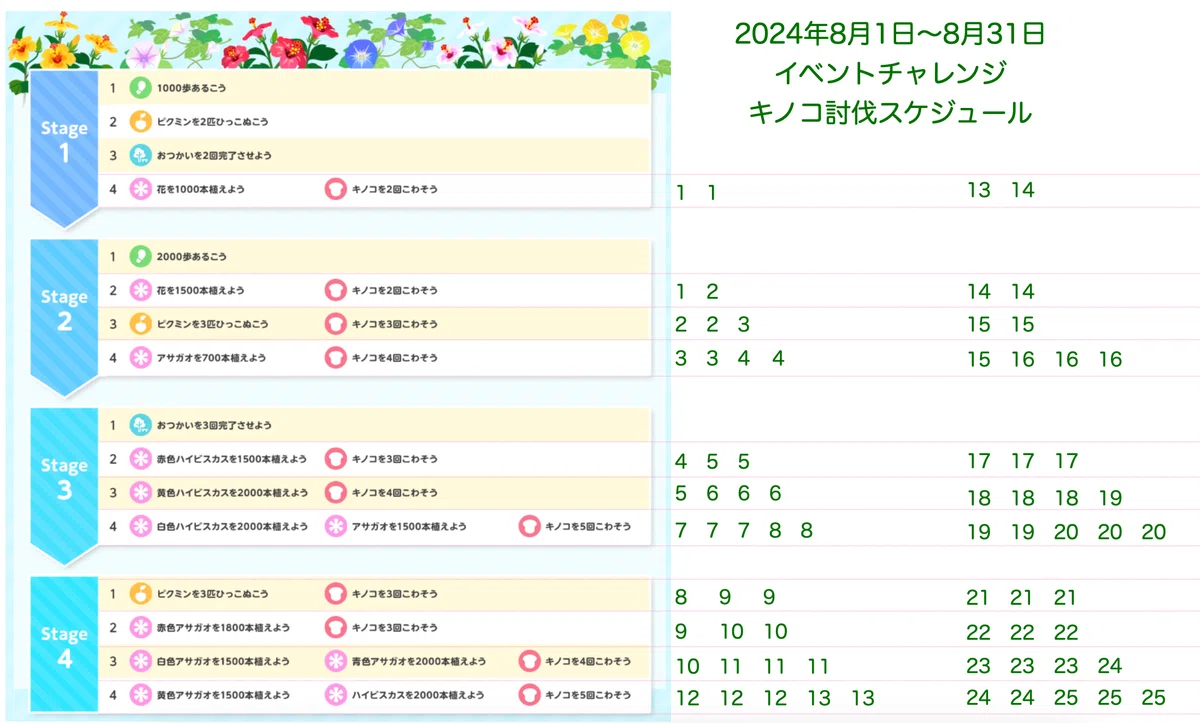Image resolution: width=1200 pixels, height=723 pixels.
Task: Click the orange seedling icon beside ピクミンを2匹ひっこぬこう
Action: pyautogui.click(x=141, y=122)
